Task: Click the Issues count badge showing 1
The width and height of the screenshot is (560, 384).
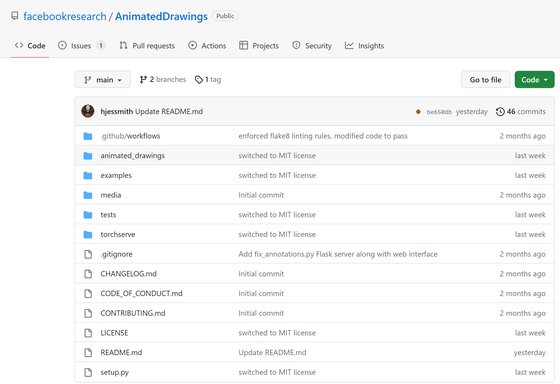Action: [x=101, y=46]
